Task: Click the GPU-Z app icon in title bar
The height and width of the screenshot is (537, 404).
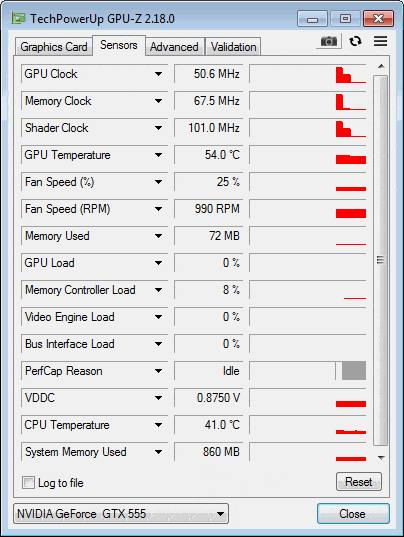Action: (x=18, y=18)
